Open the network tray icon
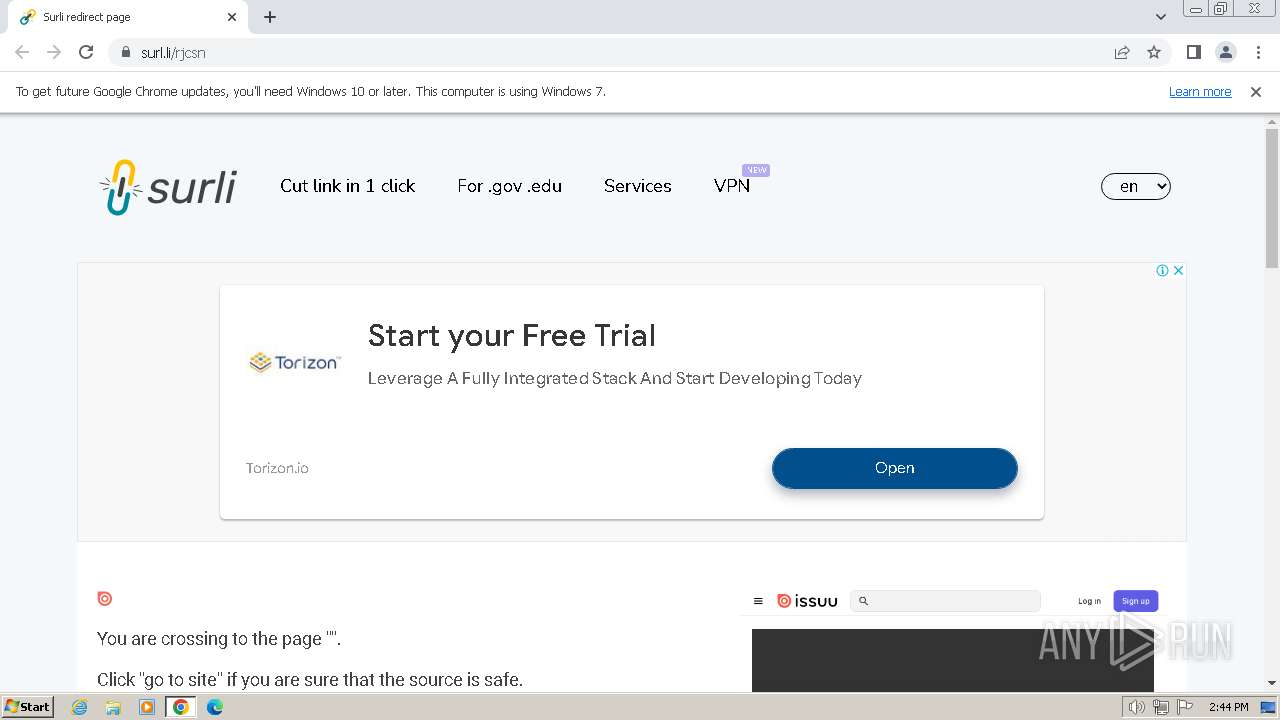Viewport: 1280px width, 720px height. pos(1160,707)
